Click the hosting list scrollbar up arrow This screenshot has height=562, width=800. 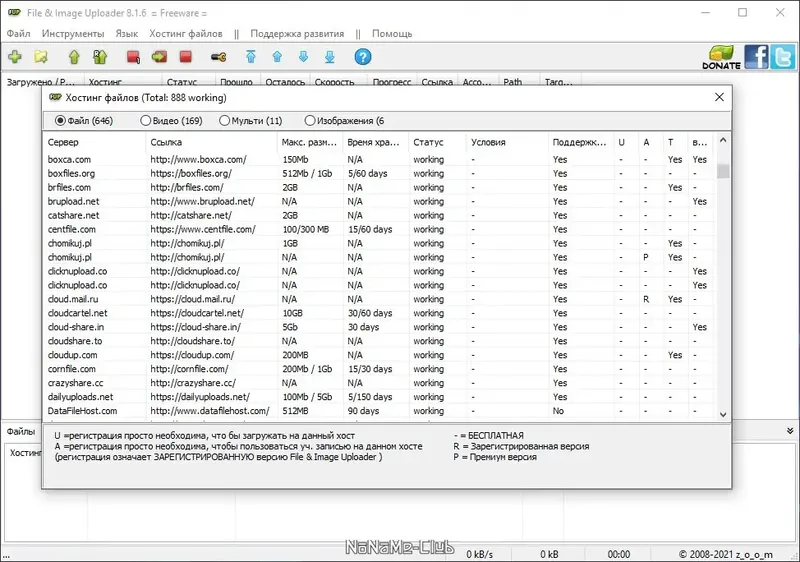pos(723,140)
